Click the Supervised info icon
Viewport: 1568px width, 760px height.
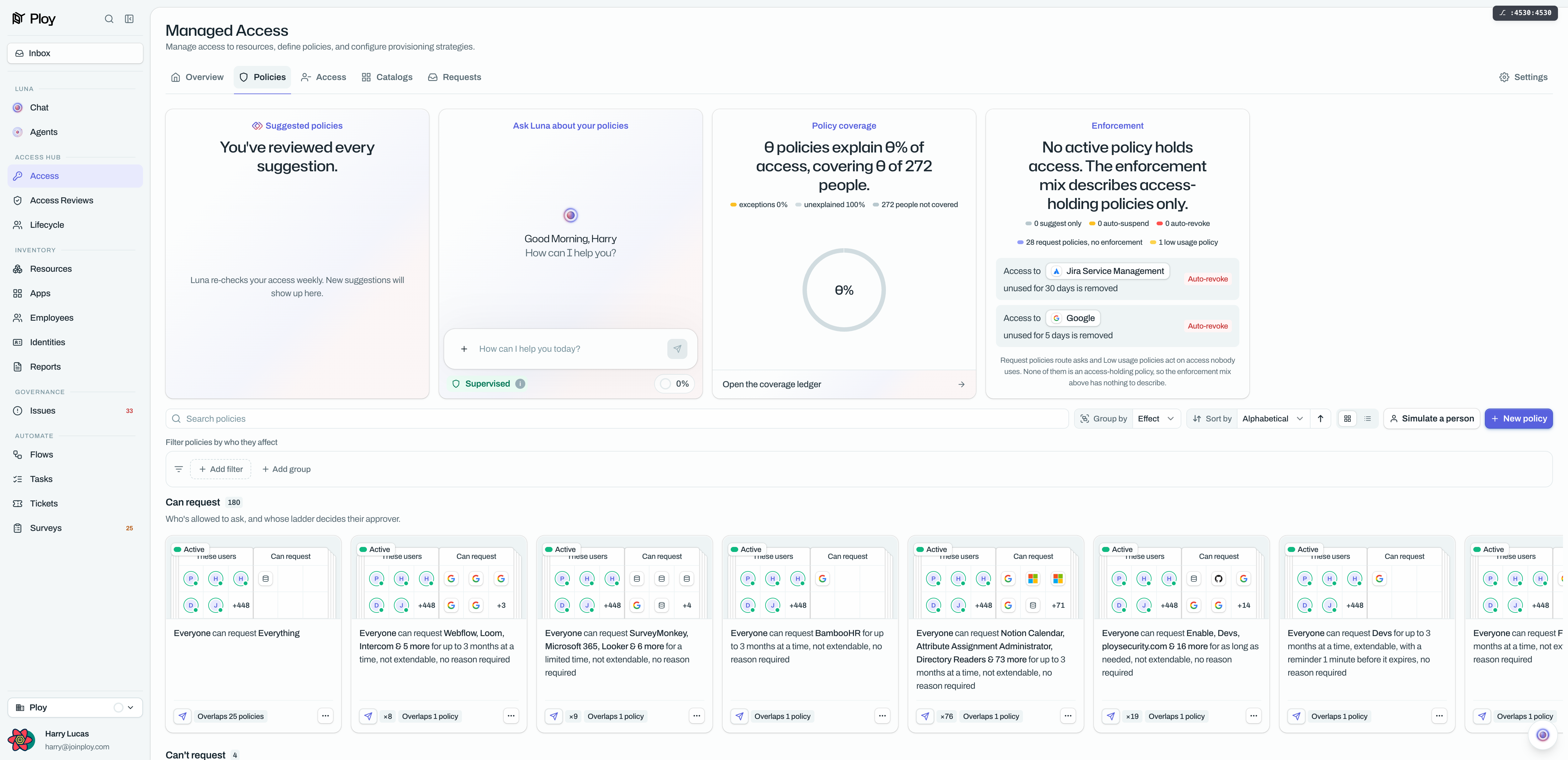pos(521,384)
